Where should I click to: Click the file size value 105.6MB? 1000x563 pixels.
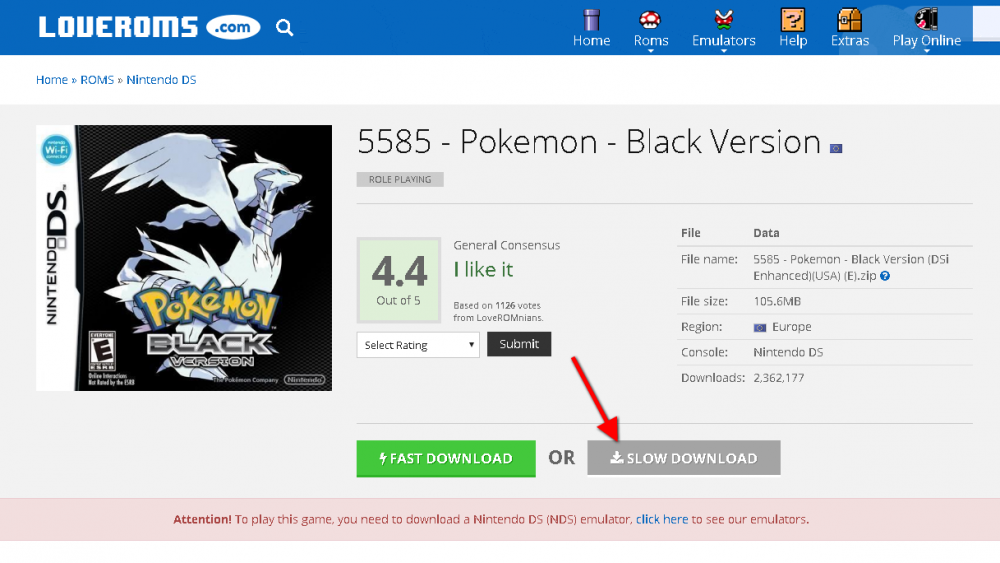(777, 301)
